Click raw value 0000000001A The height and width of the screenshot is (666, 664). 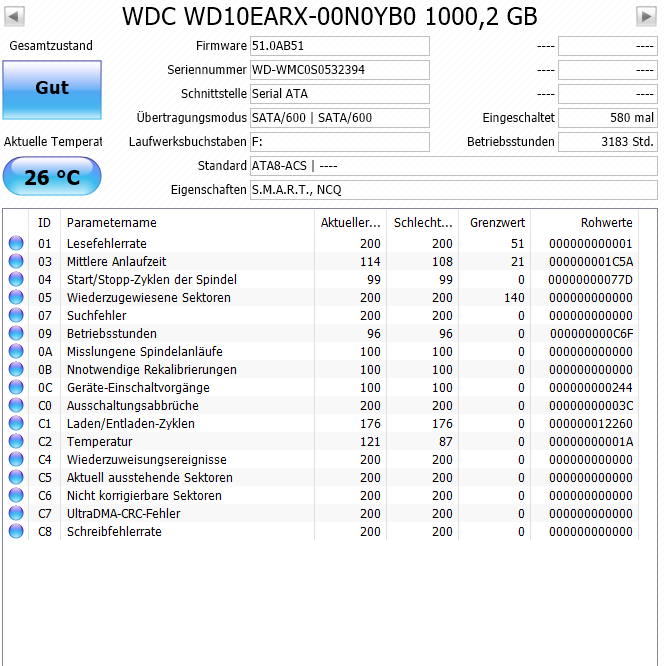591,441
